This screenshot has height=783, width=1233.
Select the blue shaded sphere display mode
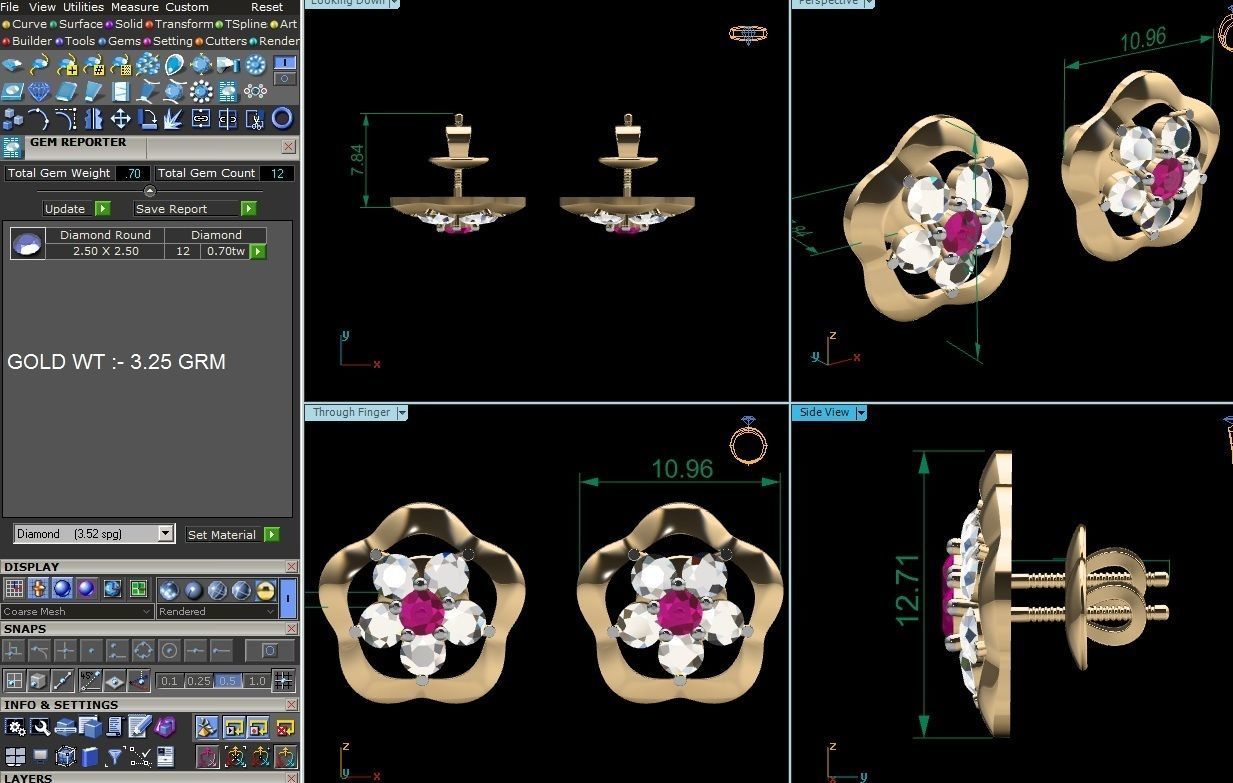tap(62, 589)
